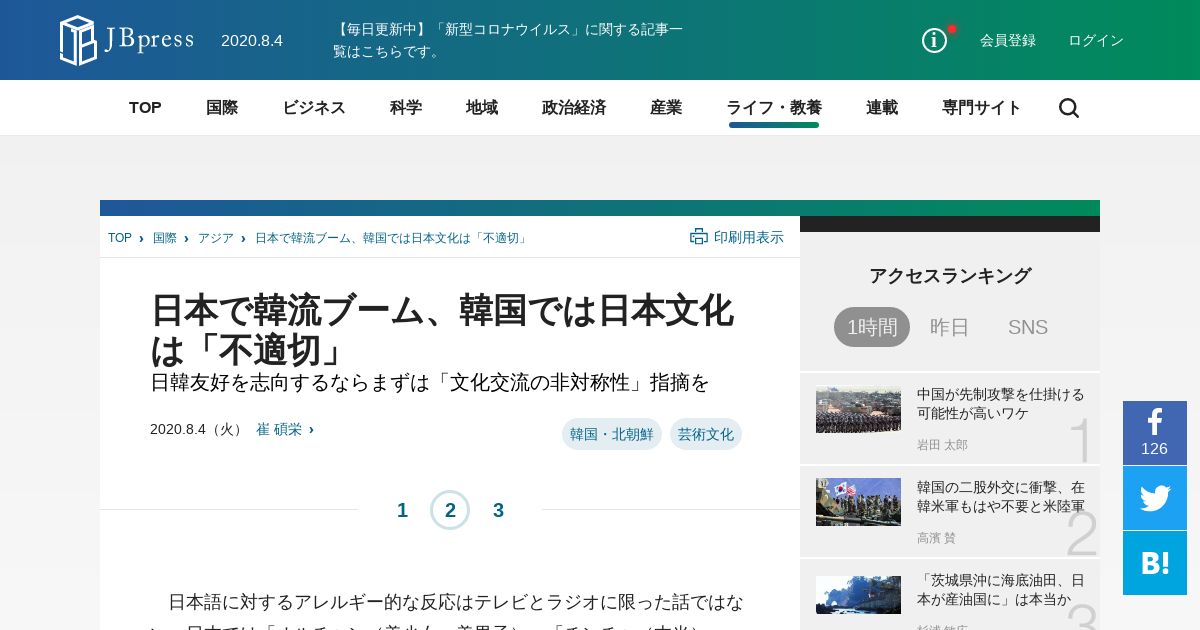Click the ログイン link
The width and height of the screenshot is (1200, 630).
click(x=1096, y=40)
